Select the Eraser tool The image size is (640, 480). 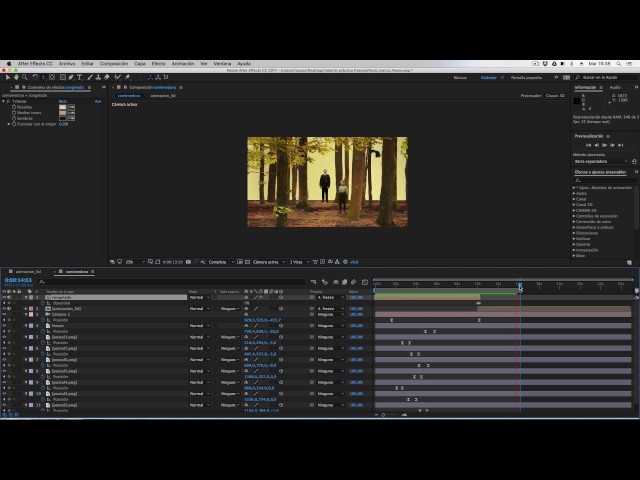[107, 77]
